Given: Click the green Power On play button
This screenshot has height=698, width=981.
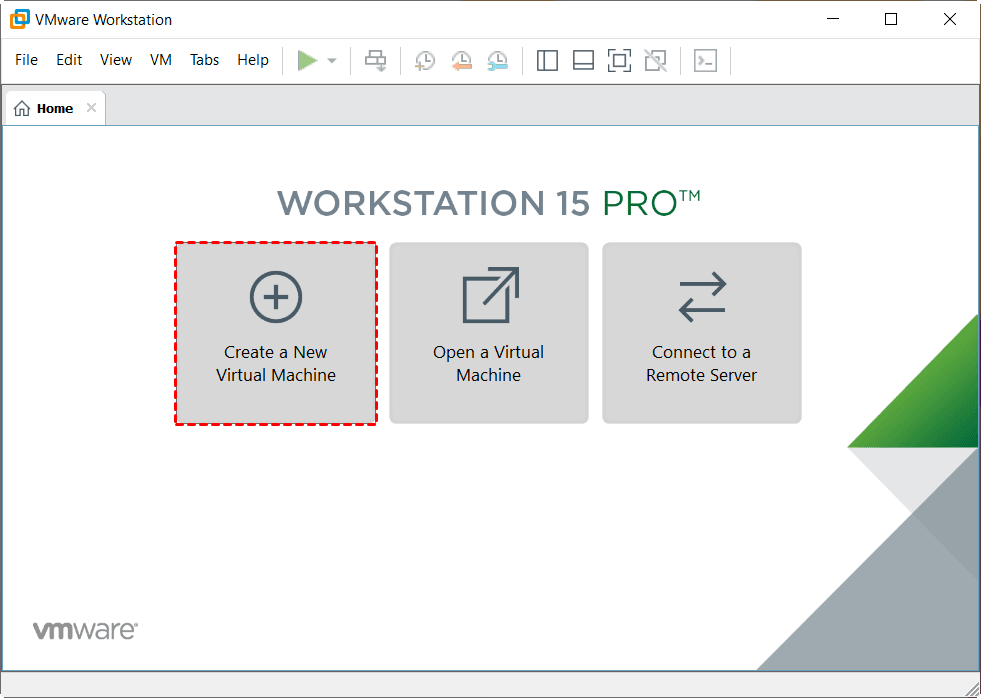Looking at the screenshot, I should click(307, 61).
